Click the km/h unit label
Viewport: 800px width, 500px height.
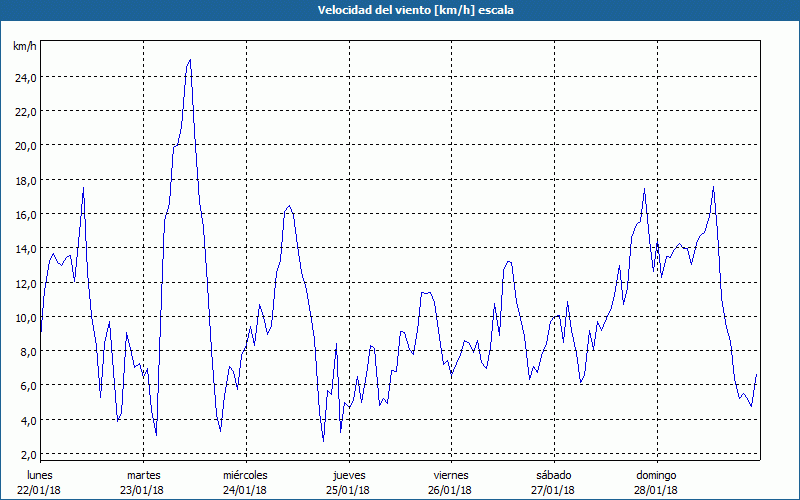pos(24,47)
